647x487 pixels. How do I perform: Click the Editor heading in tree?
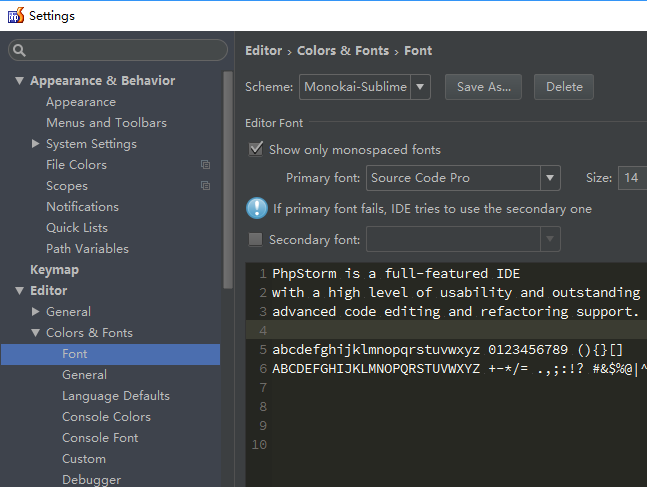click(x=49, y=291)
